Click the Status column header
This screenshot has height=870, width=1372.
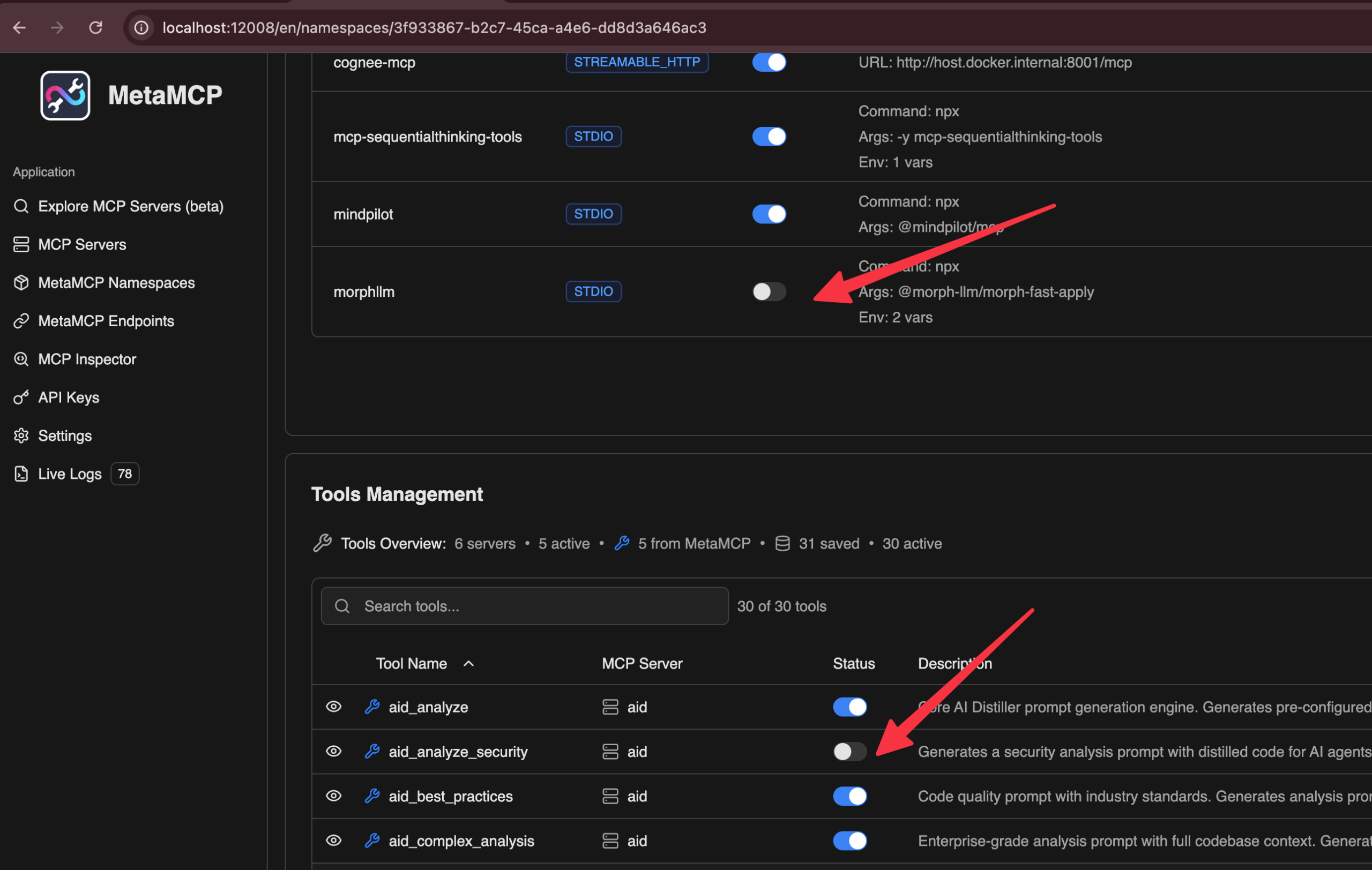pos(853,663)
